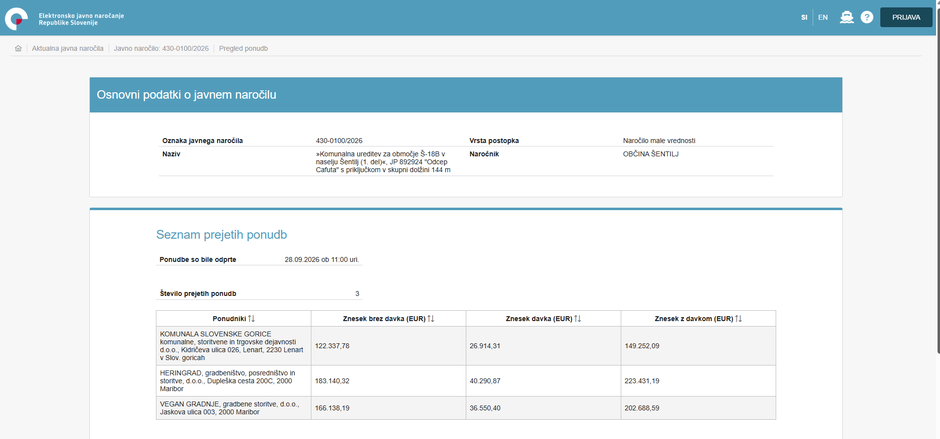Select the Komunalna ureditev title text
The width and height of the screenshot is (940, 439).
coord(383,162)
